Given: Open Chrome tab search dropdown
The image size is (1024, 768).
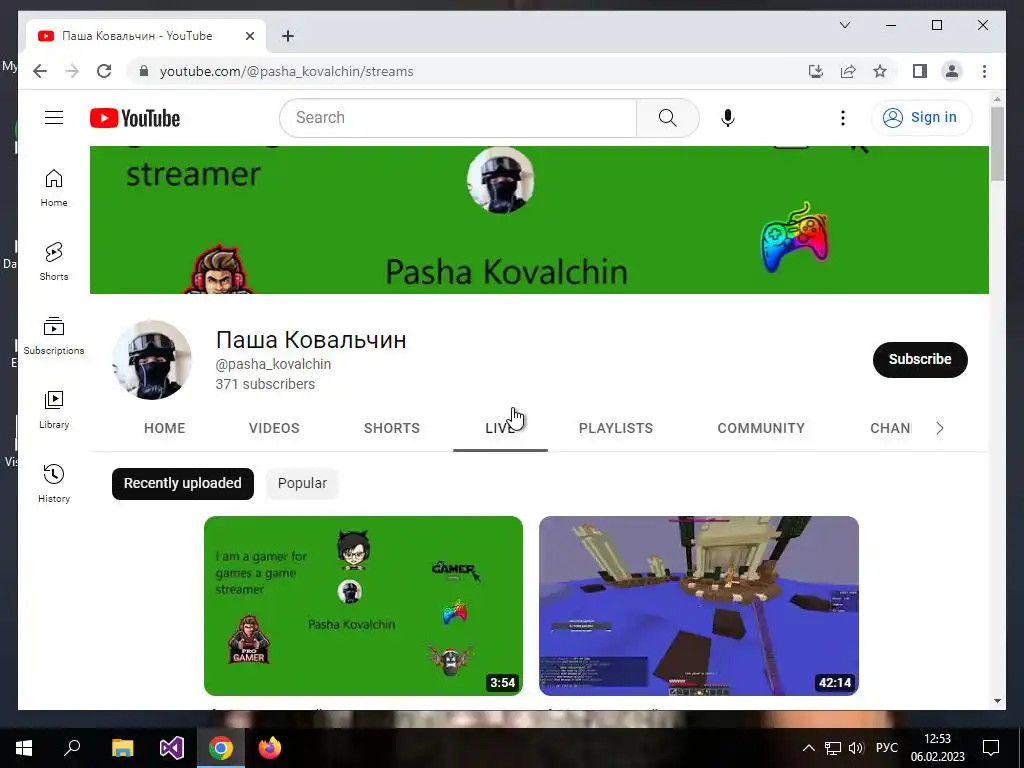Looking at the screenshot, I should (x=844, y=25).
